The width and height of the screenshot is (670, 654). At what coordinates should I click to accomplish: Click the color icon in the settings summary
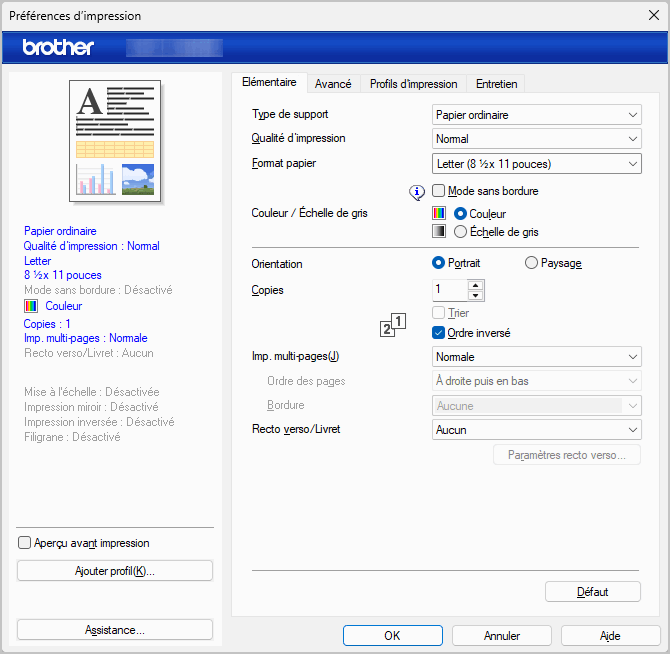30,306
